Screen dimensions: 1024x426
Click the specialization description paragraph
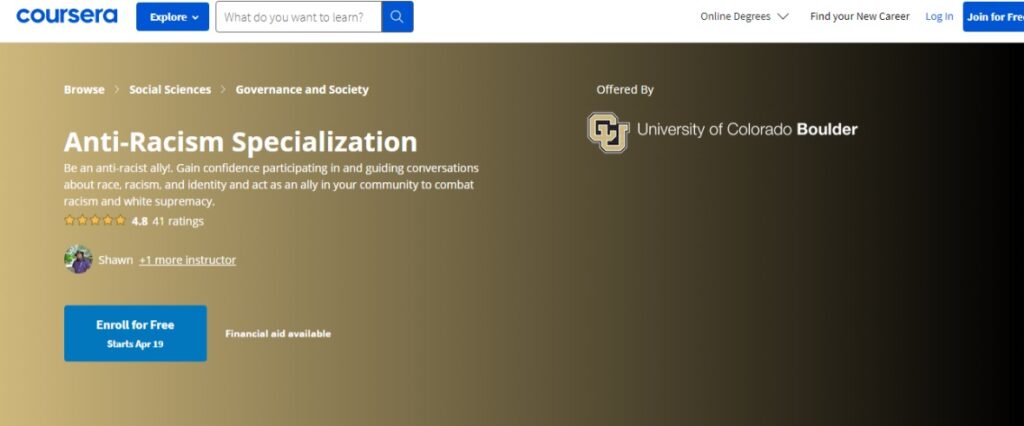pyautogui.click(x=271, y=185)
